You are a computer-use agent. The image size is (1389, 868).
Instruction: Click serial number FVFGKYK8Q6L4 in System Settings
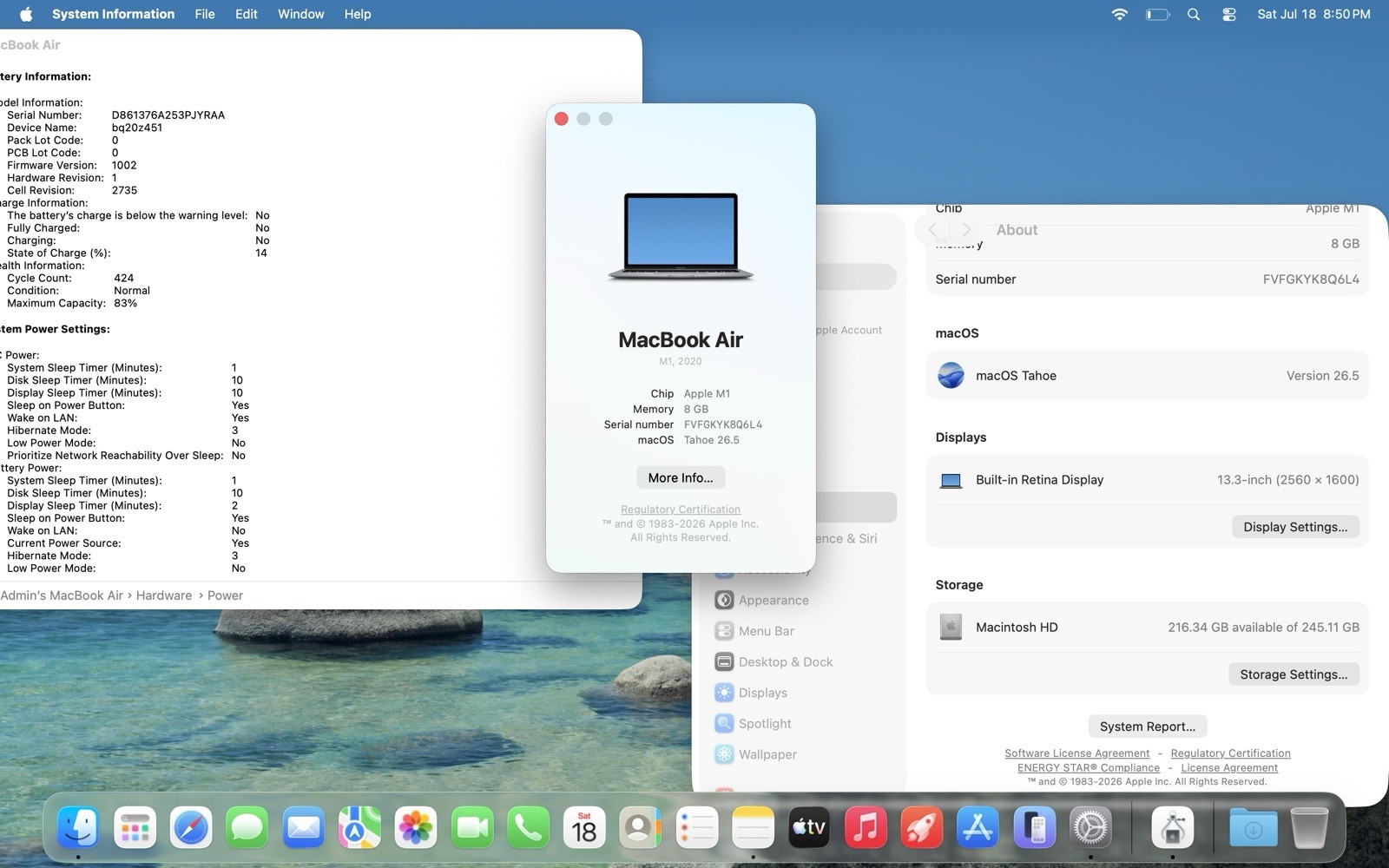(1311, 279)
